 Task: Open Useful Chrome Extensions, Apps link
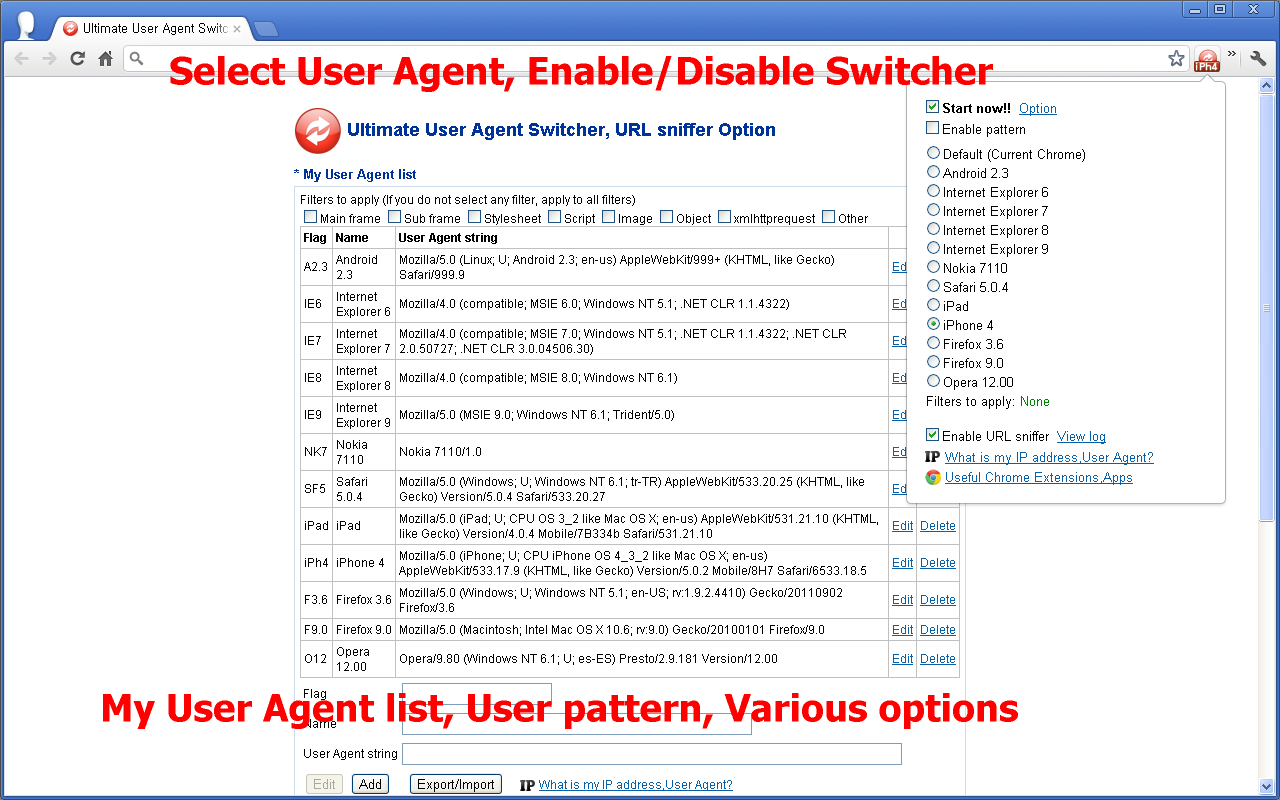click(1039, 477)
